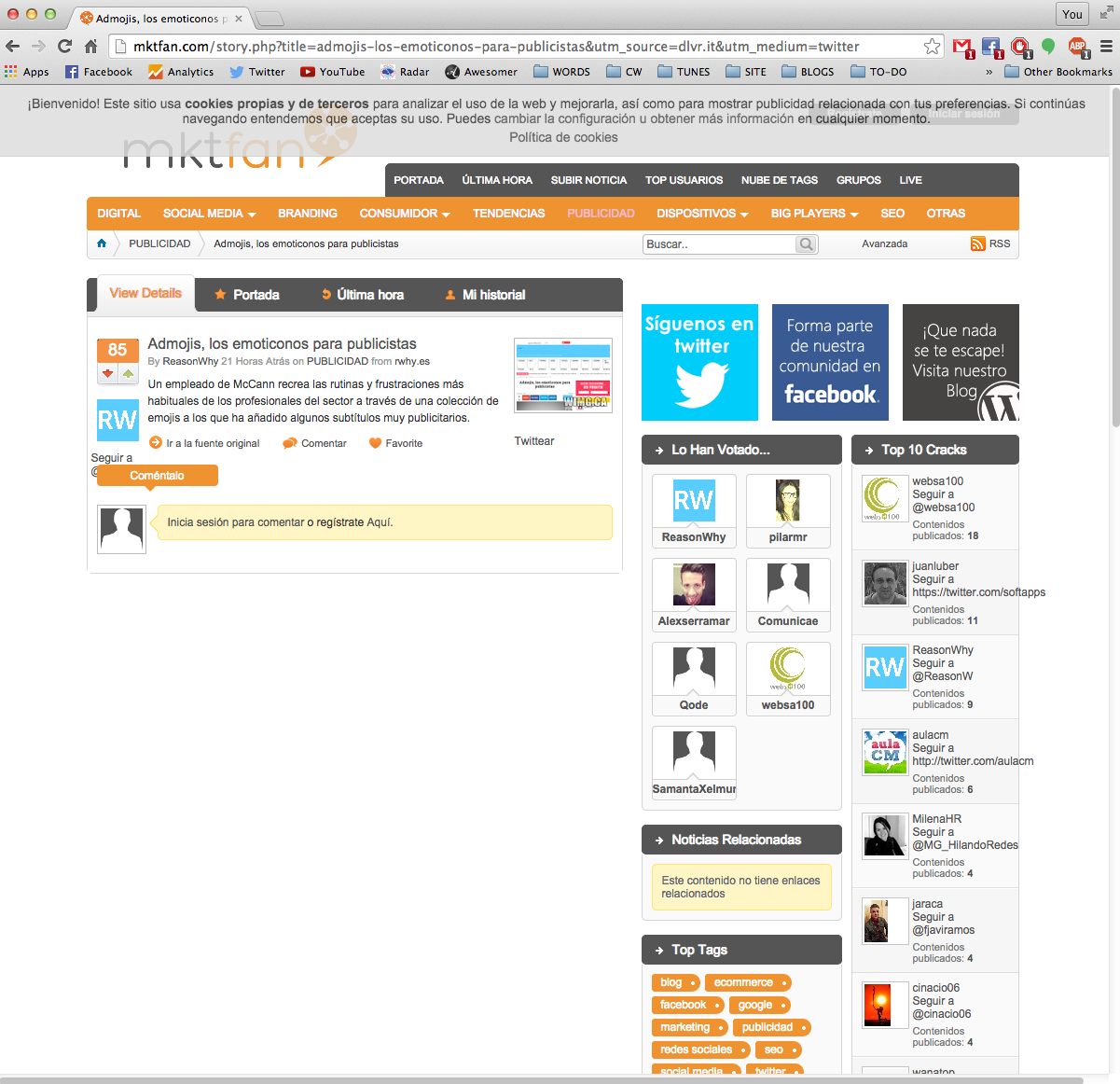Viewport: 1120px width, 1084px height.
Task: Open the BLOGS bookmarks folder
Action: point(808,72)
